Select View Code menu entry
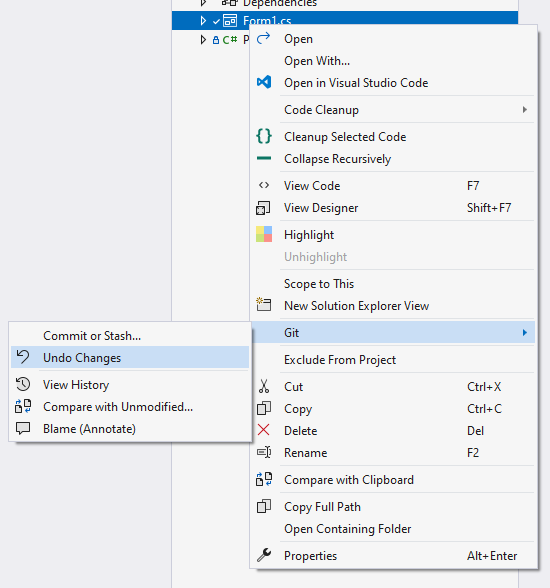Screen dimensions: 550x588 [393, 186]
